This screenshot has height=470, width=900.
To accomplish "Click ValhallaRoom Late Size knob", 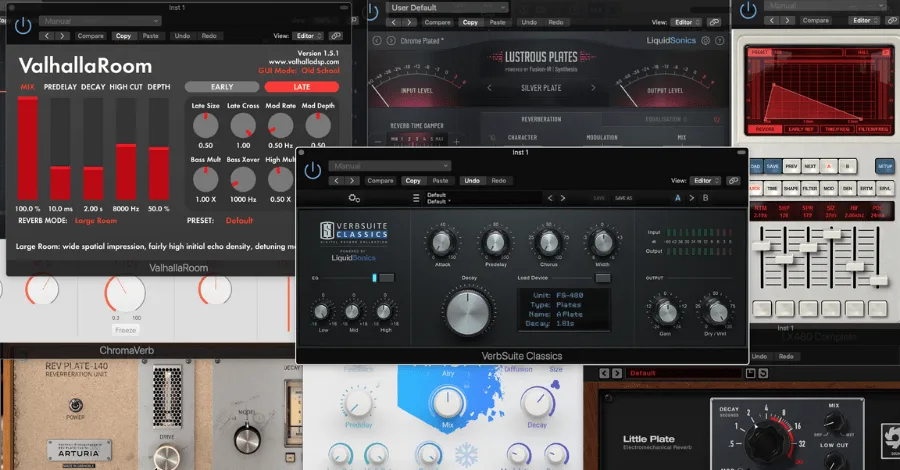I will point(205,125).
